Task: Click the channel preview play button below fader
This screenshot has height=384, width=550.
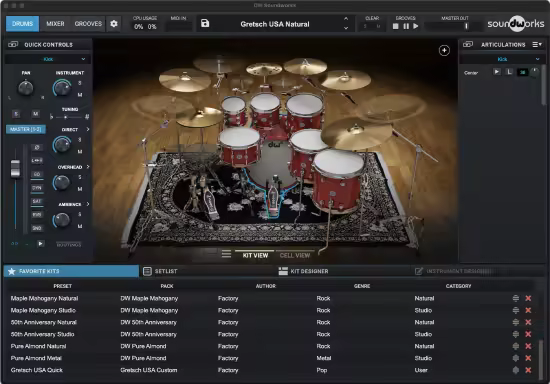Action: (x=41, y=243)
